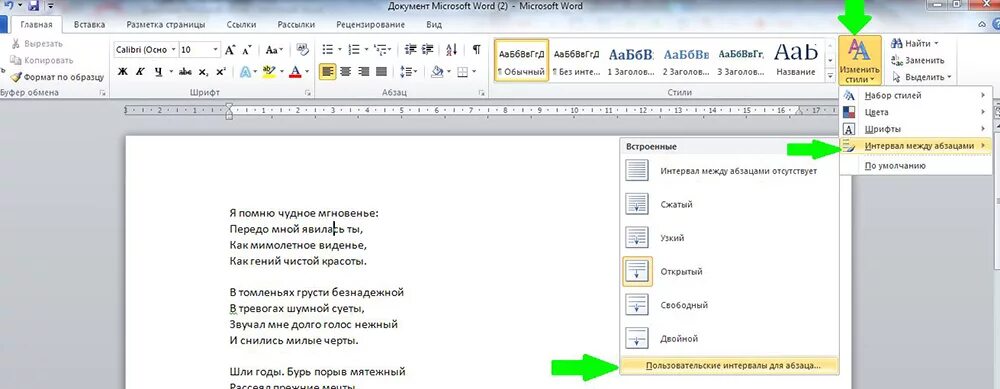1000x389 pixels.
Task: Choose По умолчанию menu item
Action: click(916, 166)
